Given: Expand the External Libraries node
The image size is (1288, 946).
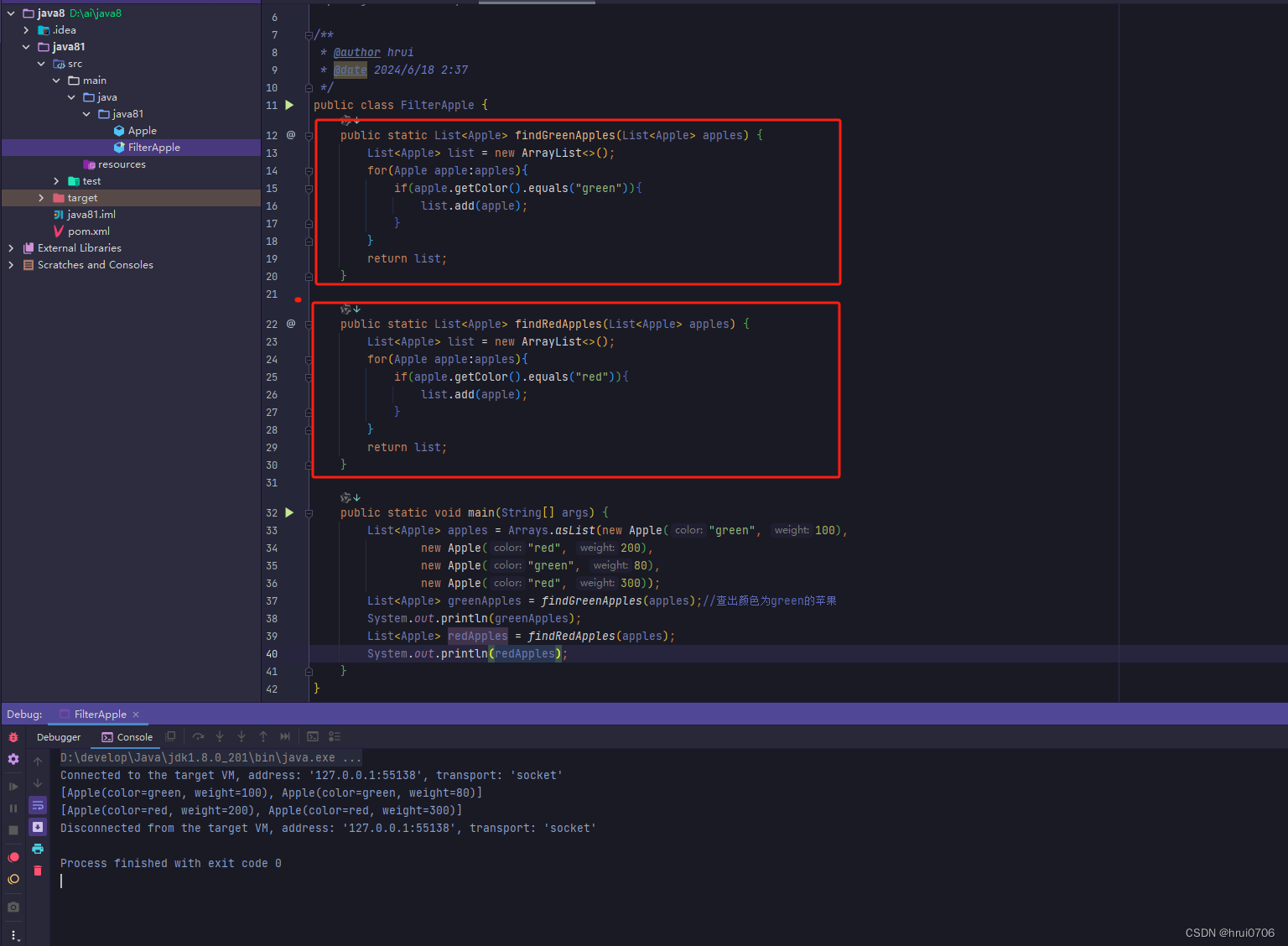Looking at the screenshot, I should click(x=11, y=247).
